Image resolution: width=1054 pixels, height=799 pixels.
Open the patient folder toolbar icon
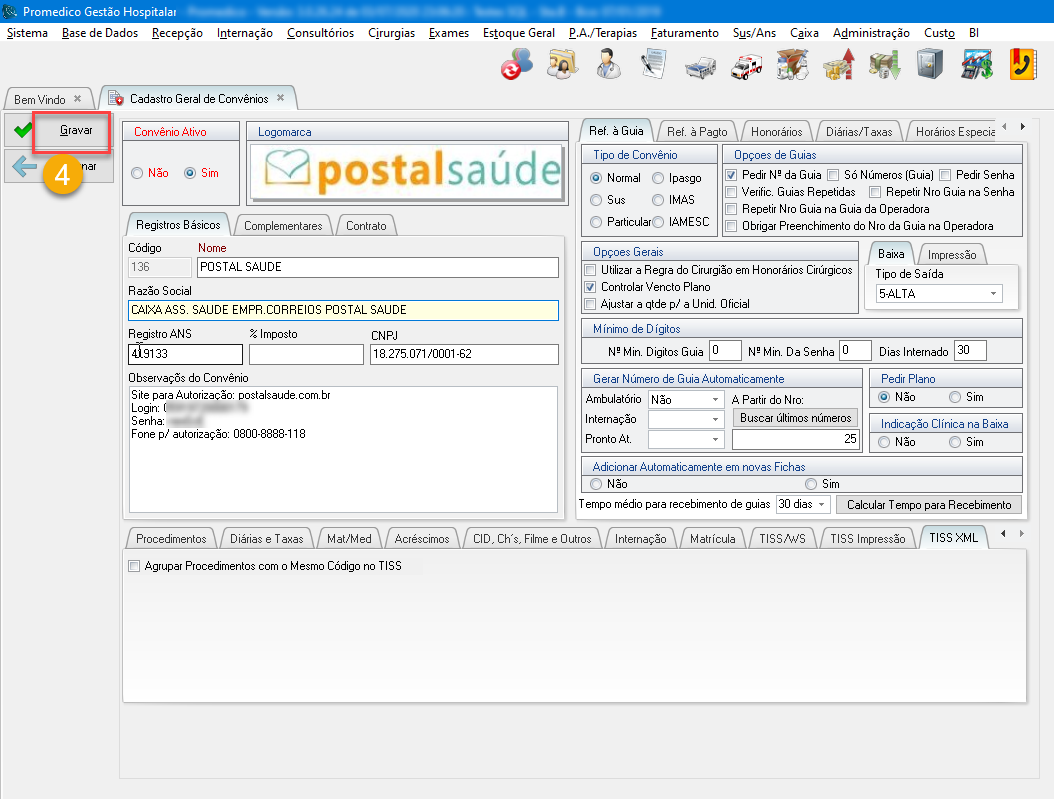click(561, 65)
